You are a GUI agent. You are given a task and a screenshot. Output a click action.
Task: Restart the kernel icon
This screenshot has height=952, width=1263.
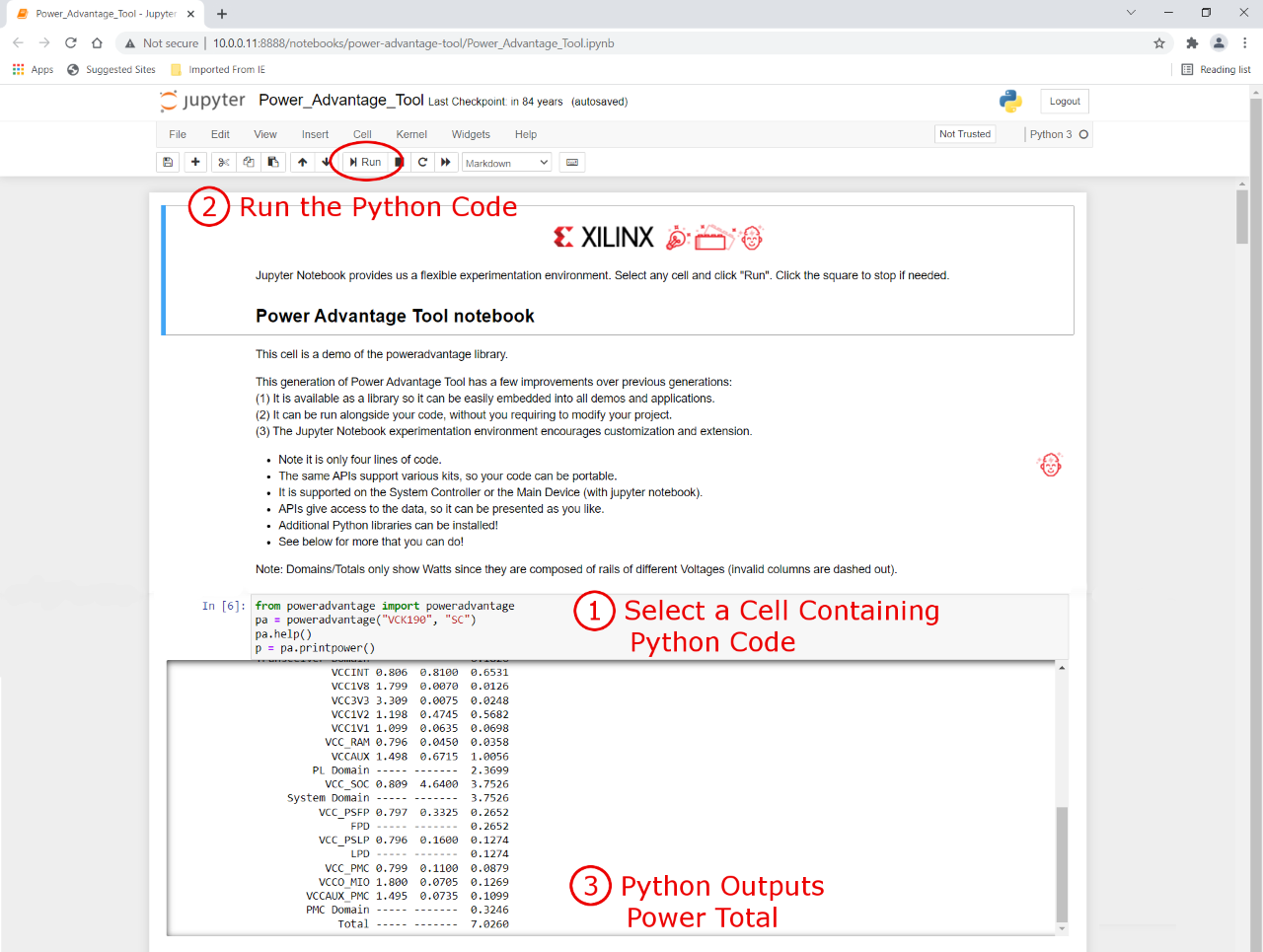(x=422, y=162)
